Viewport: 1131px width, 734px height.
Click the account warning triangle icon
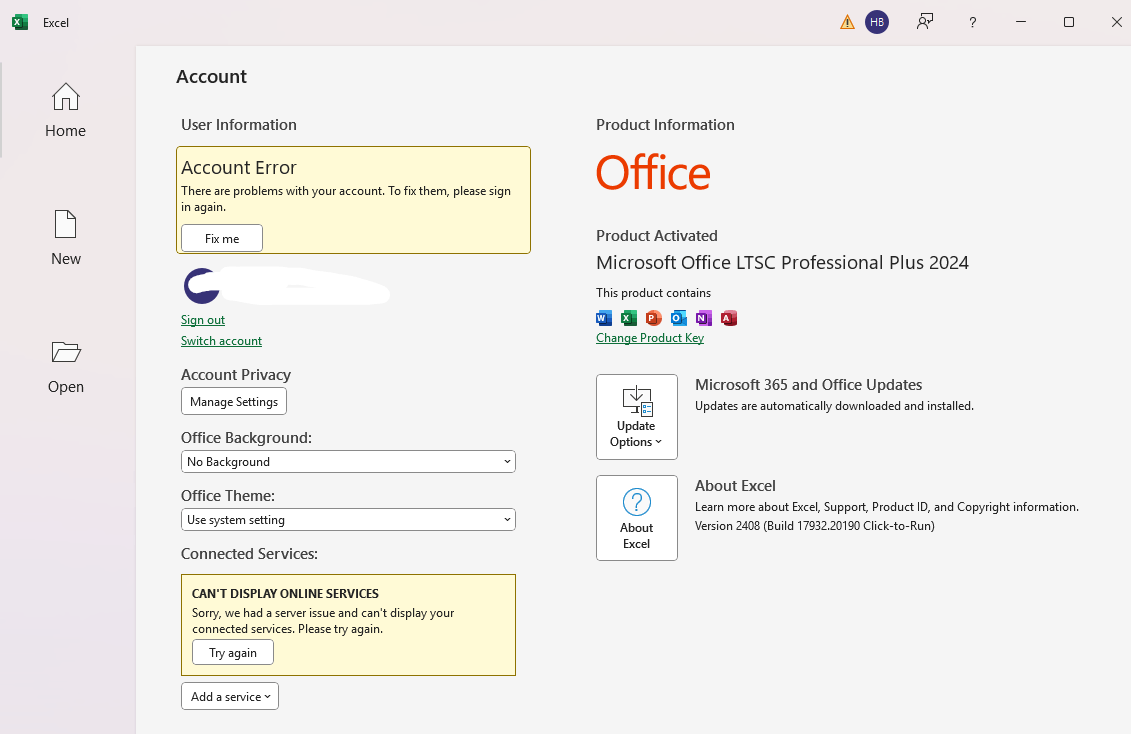click(x=848, y=22)
